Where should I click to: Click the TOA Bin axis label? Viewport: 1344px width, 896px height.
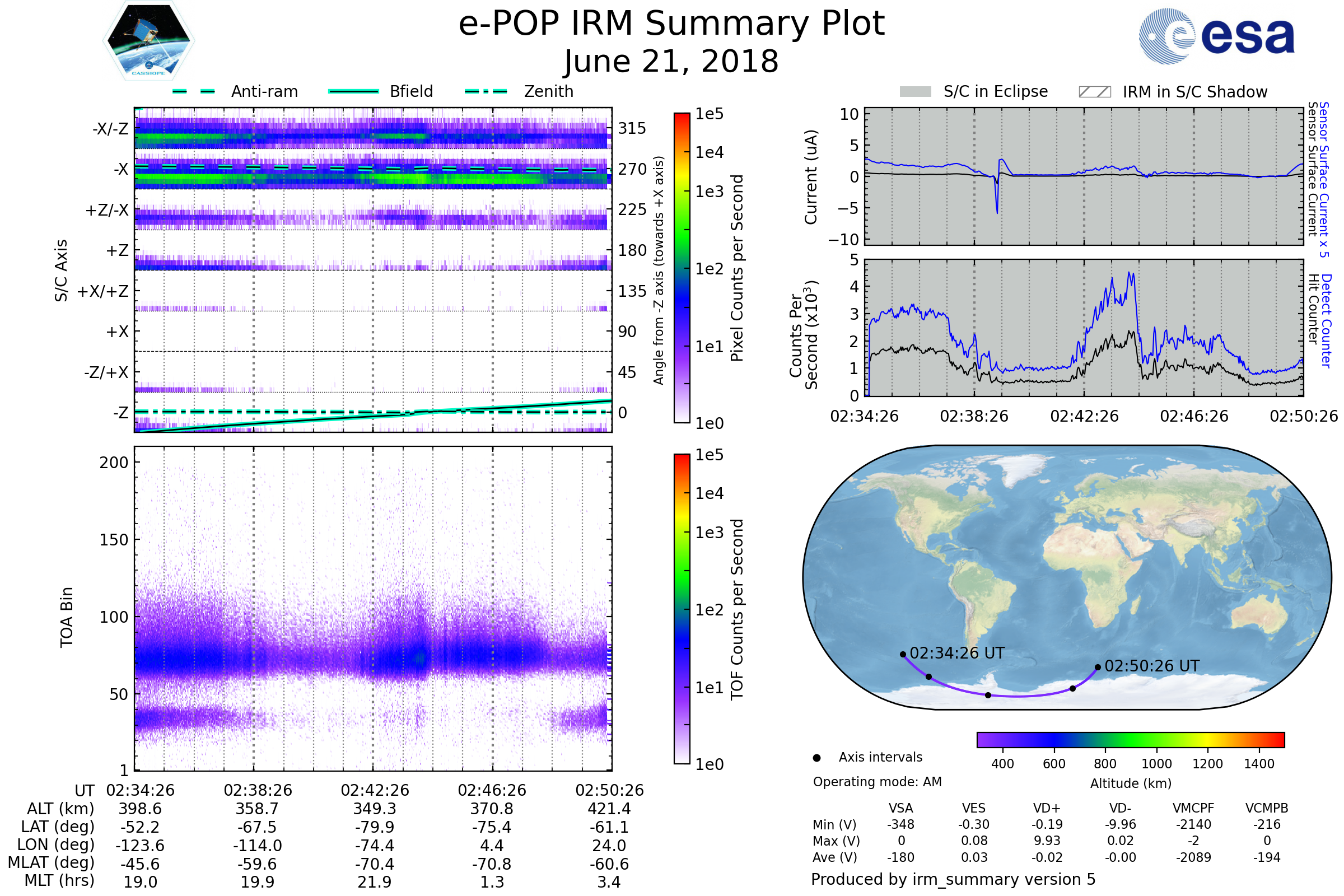[66, 617]
